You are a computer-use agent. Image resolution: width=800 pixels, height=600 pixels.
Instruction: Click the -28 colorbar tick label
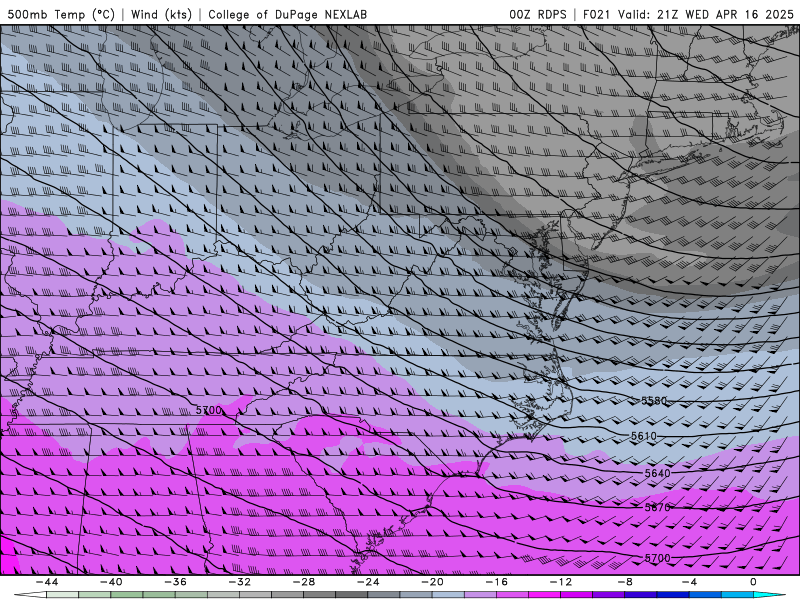tap(304, 582)
